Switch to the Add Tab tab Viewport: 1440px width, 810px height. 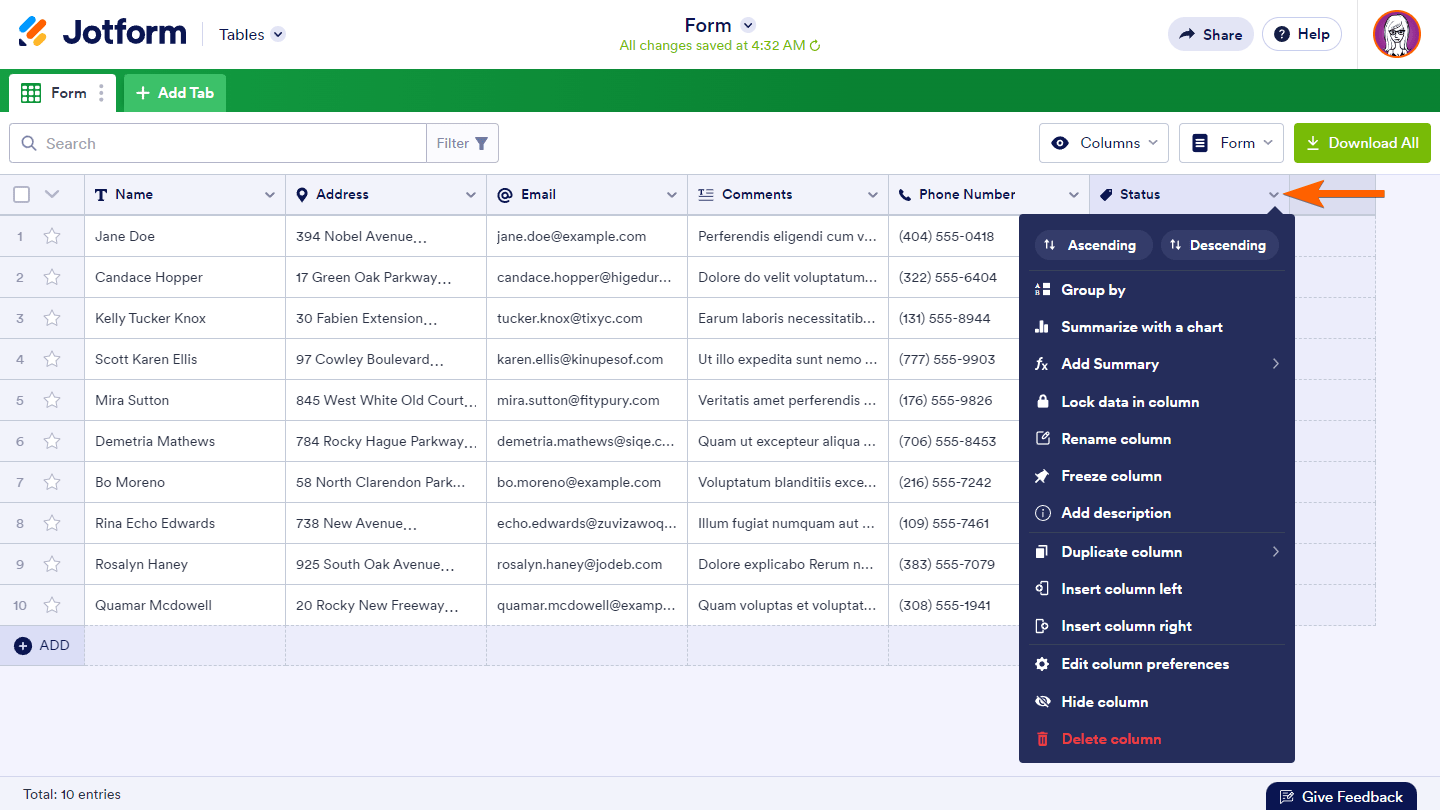pos(175,93)
